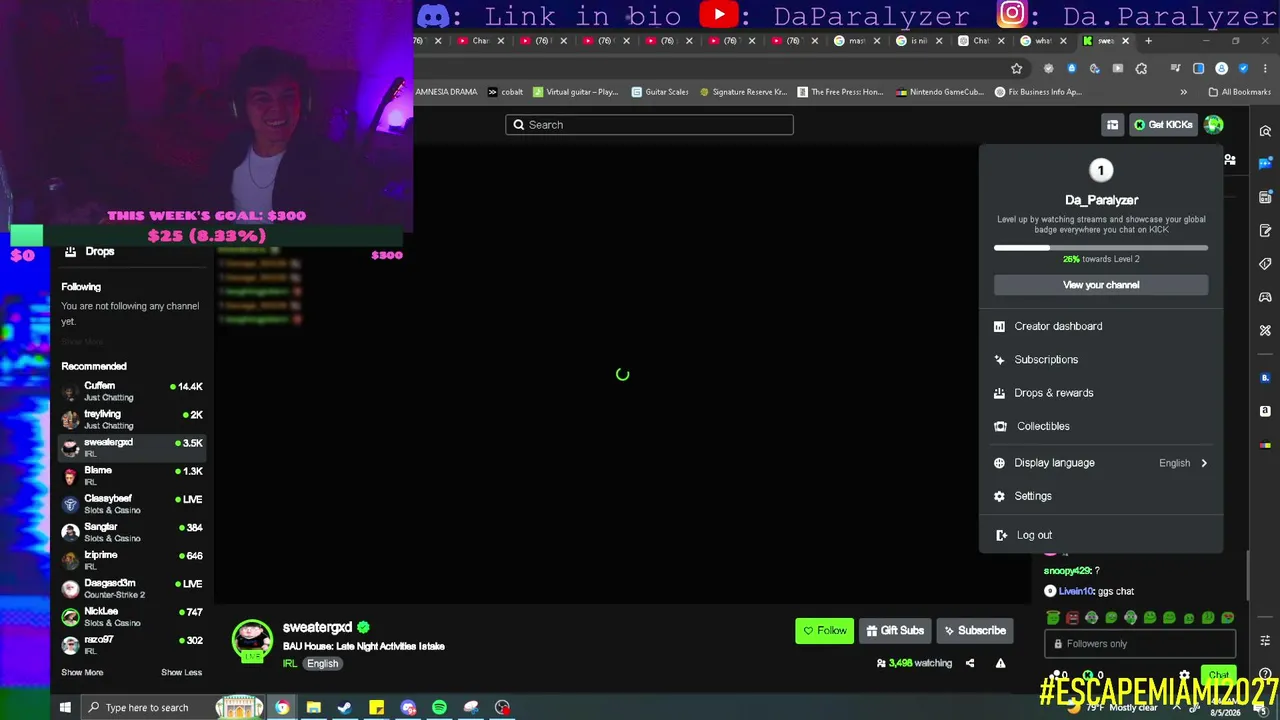Viewport: 1280px width, 720px height.
Task: Open Sticky Notes from the taskbar
Action: [x=376, y=708]
